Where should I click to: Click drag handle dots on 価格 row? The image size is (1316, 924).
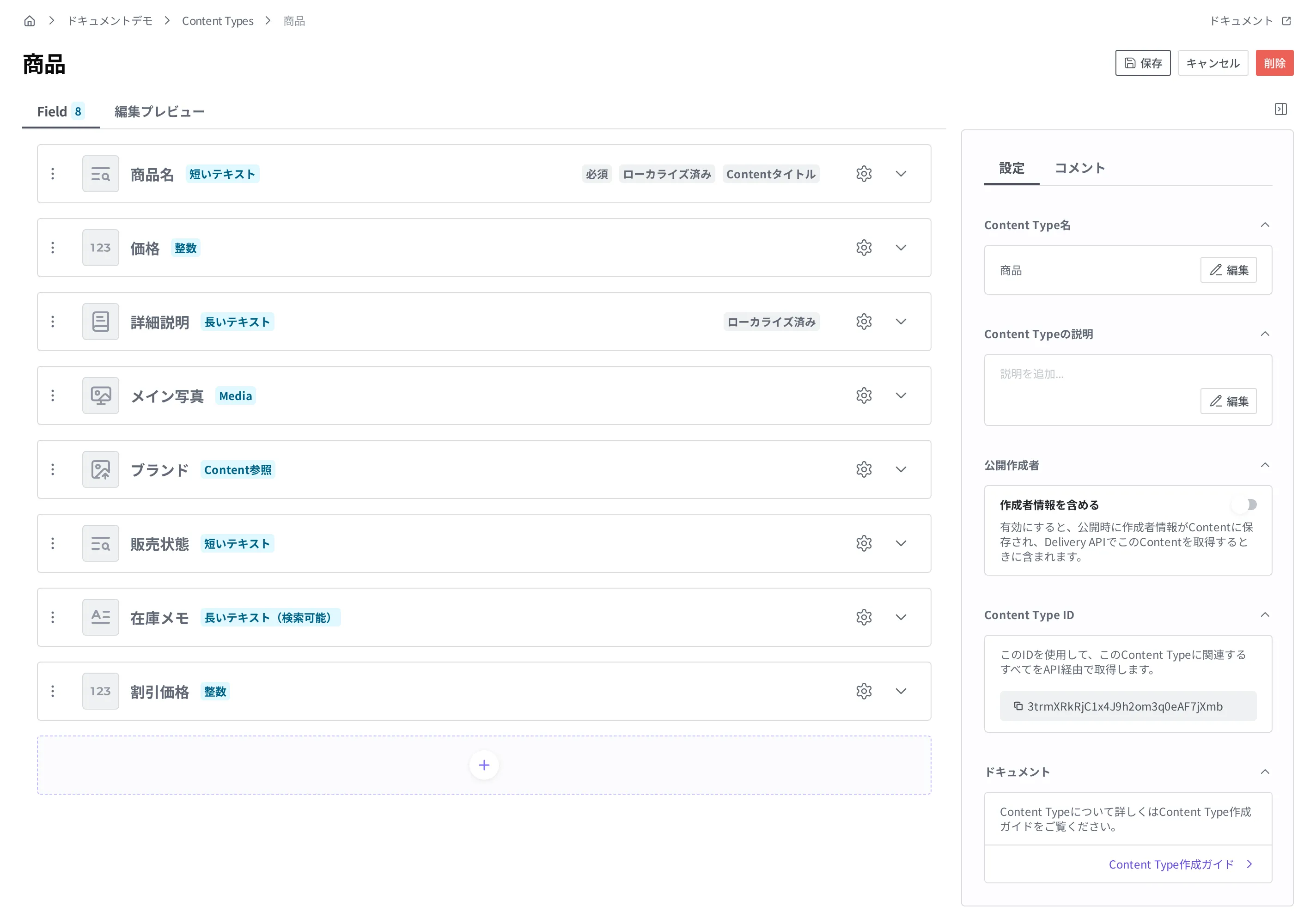[x=53, y=248]
